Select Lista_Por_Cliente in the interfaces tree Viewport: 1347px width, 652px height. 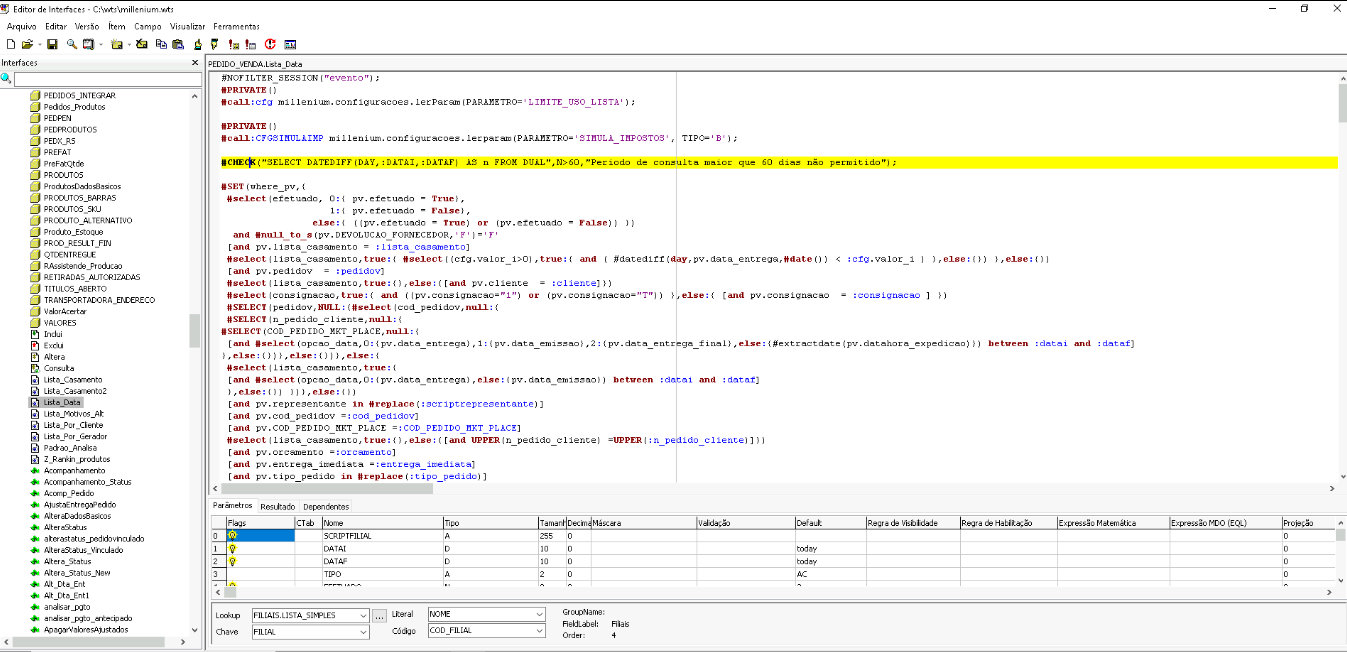click(73, 425)
